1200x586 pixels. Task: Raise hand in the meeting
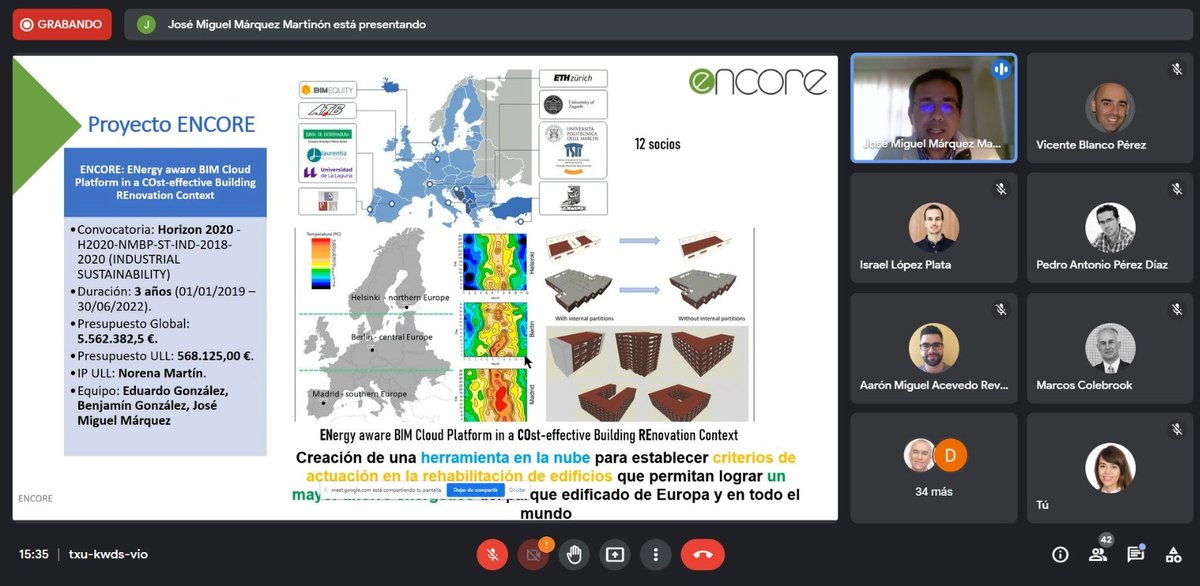(574, 554)
